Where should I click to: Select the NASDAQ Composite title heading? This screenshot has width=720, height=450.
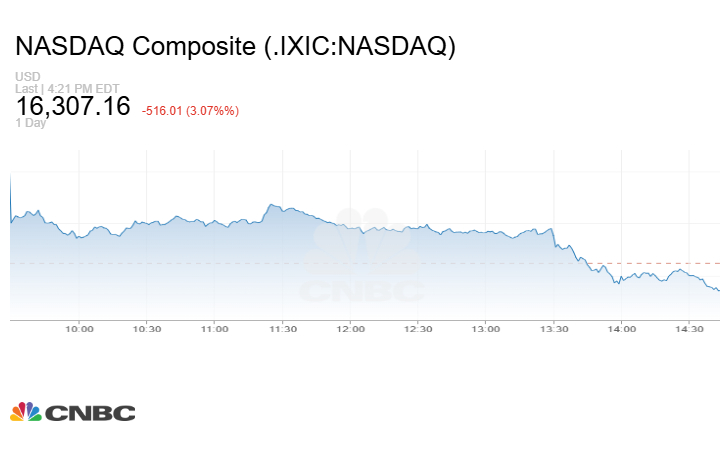point(236,46)
